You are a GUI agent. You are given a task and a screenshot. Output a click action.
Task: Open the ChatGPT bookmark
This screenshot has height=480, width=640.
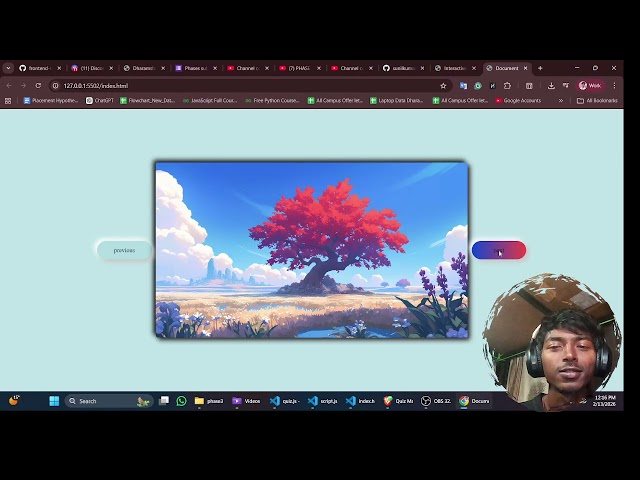tap(100, 100)
